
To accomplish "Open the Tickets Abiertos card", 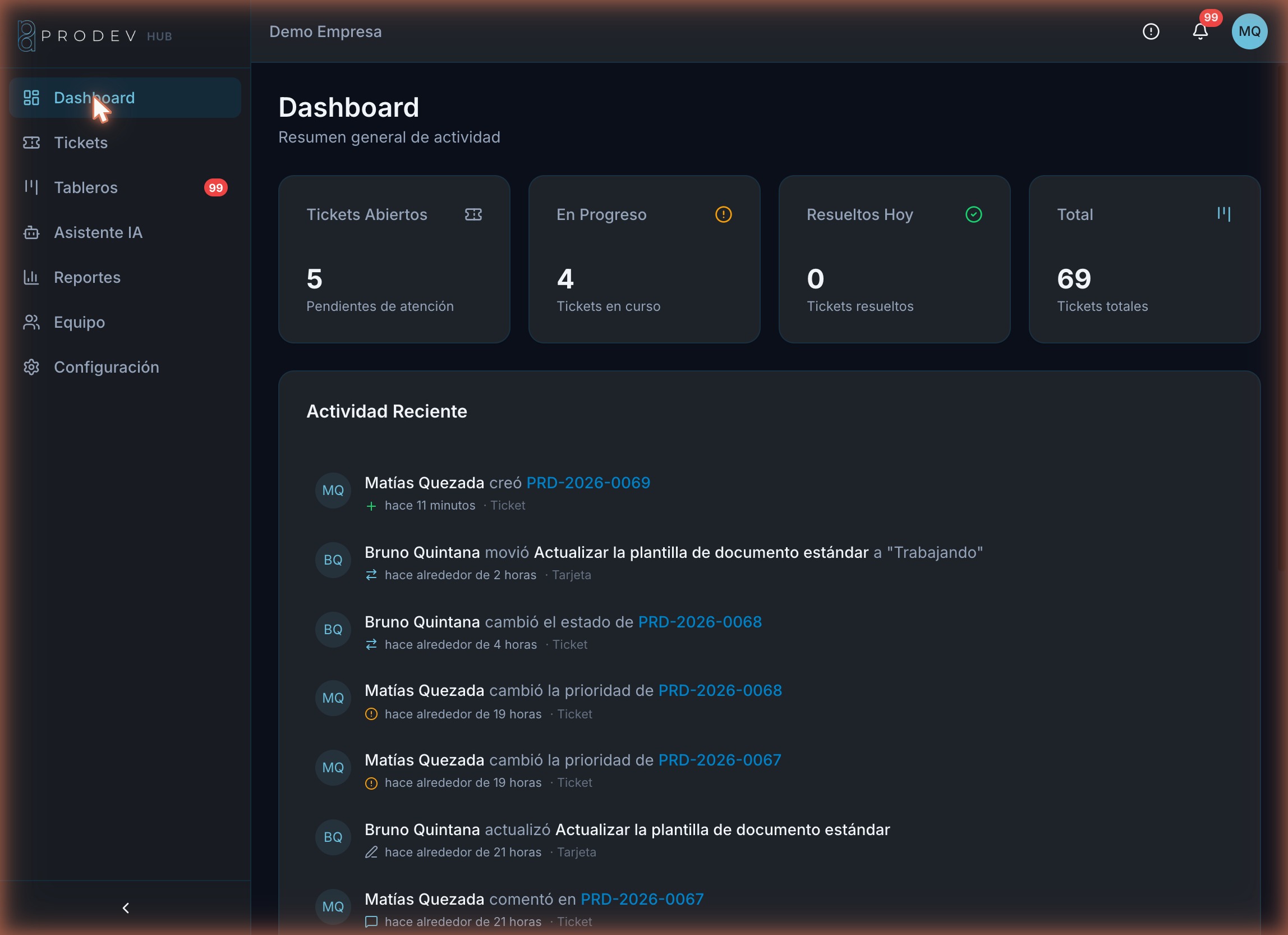I will (x=394, y=259).
